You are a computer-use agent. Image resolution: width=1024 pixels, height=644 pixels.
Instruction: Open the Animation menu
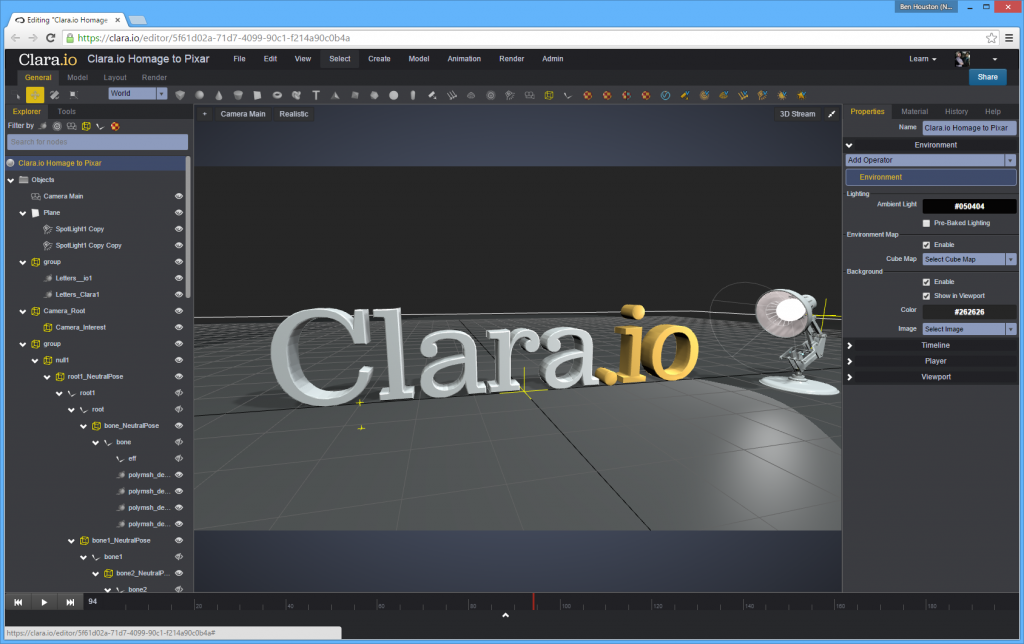(464, 59)
